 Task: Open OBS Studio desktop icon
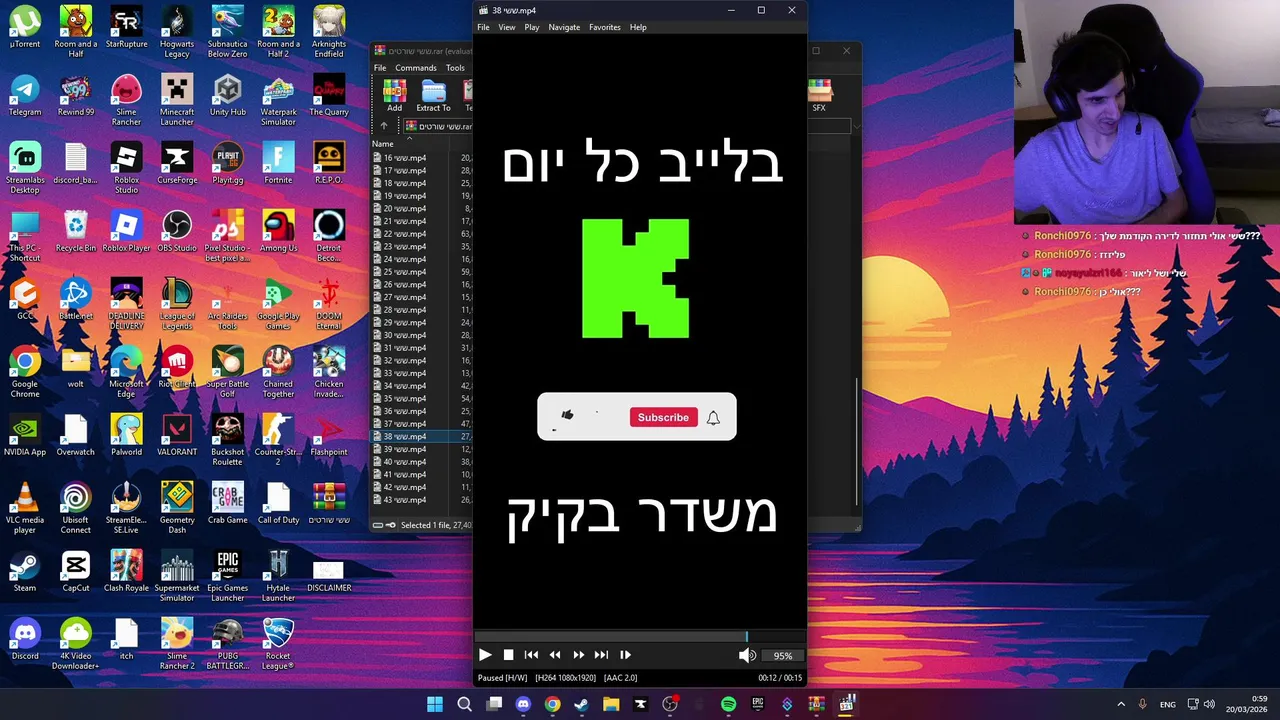pyautogui.click(x=177, y=231)
